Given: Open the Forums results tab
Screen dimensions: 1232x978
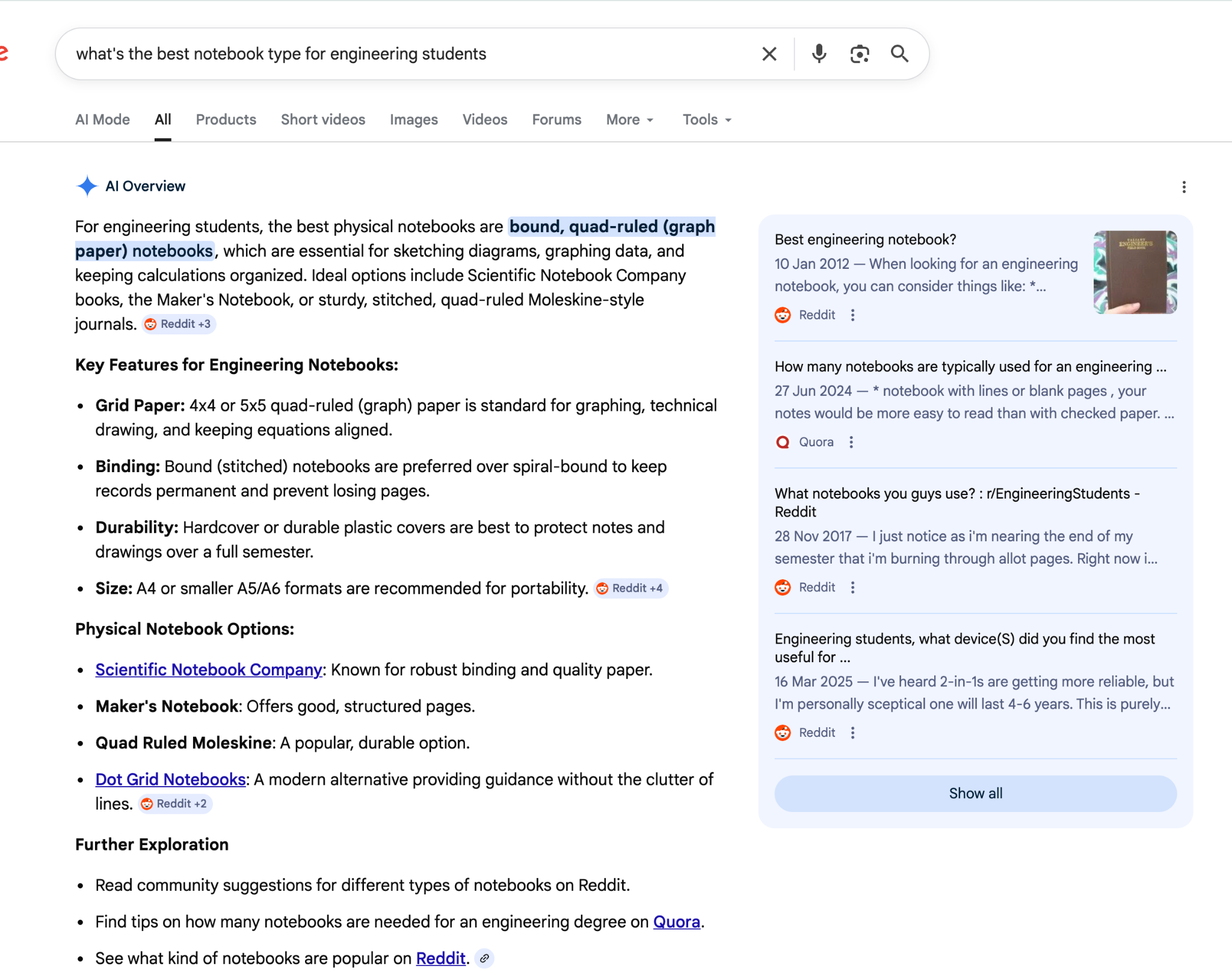Looking at the screenshot, I should tap(556, 120).
